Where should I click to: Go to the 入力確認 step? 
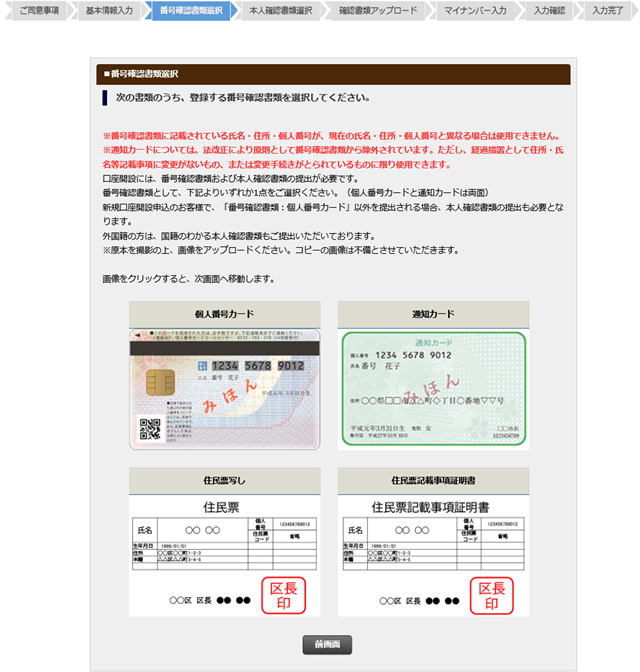548,11
